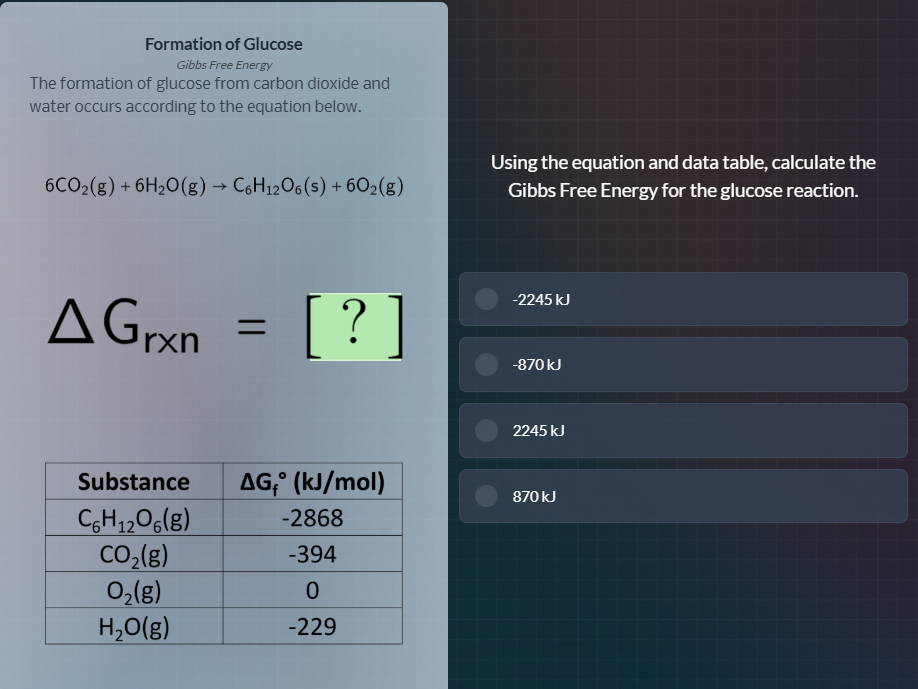918x689 pixels.
Task: Click the 870 kJ answer row
Action: 683,496
